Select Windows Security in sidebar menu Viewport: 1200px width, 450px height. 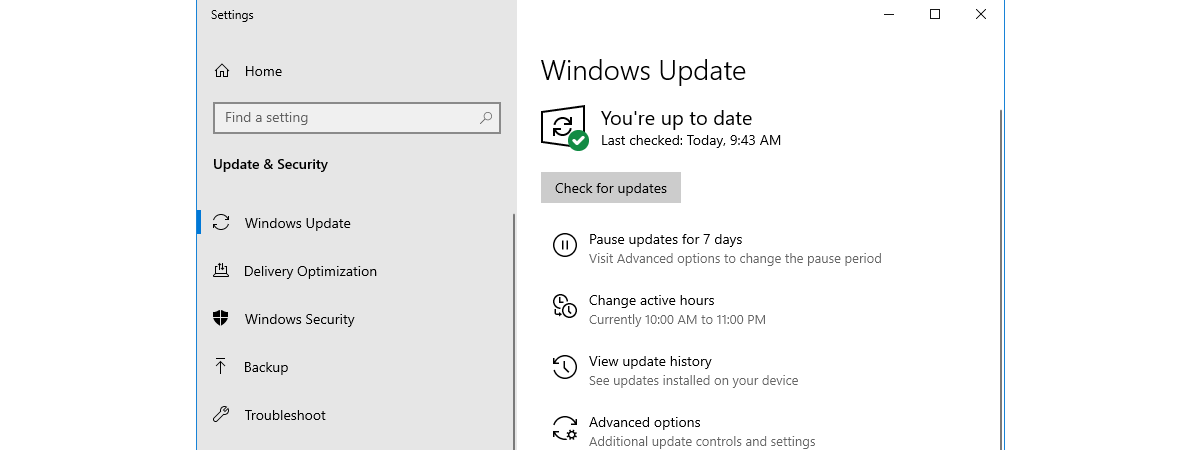coord(299,319)
